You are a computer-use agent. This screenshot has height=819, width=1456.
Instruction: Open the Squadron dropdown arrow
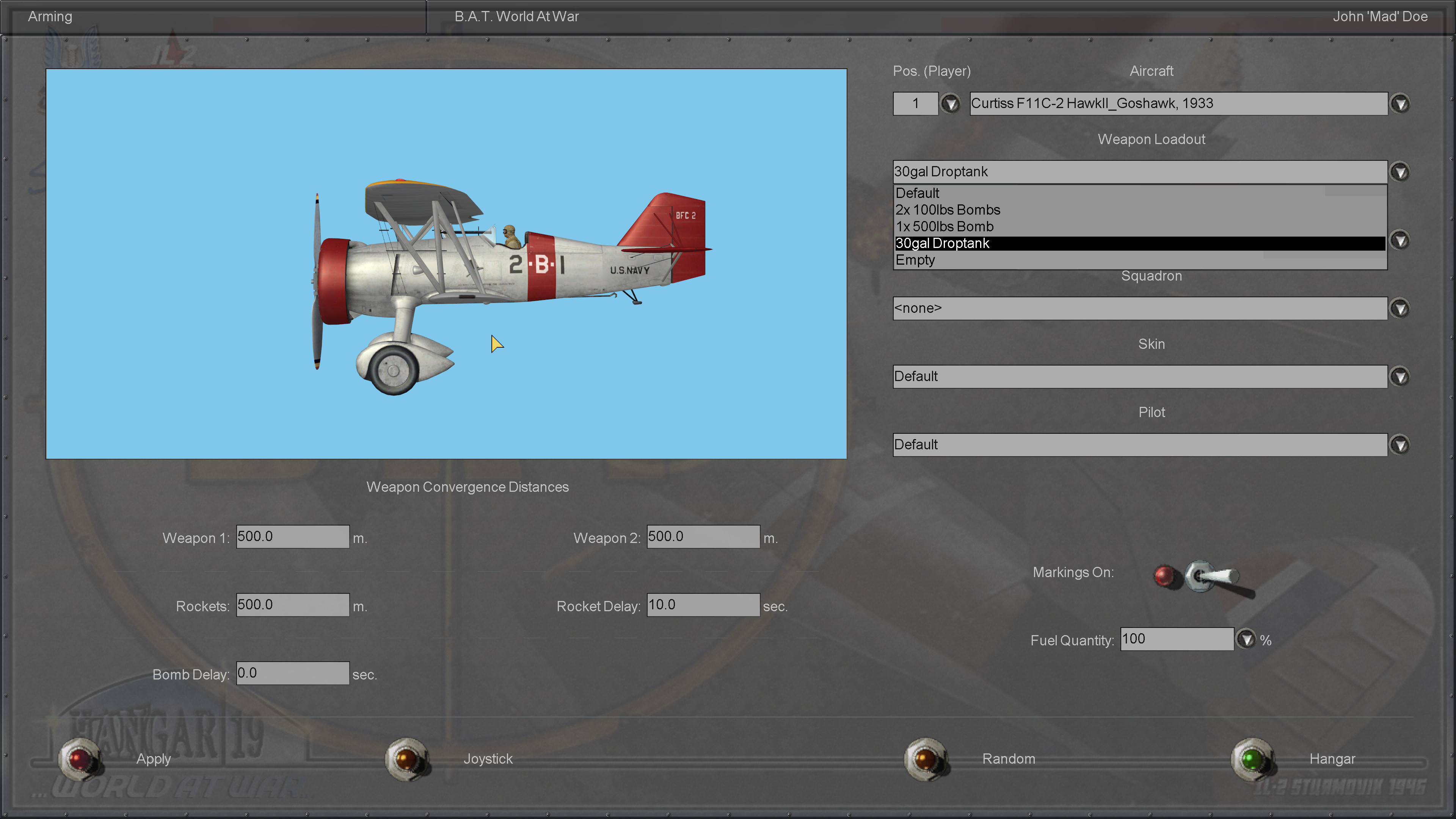(1400, 309)
